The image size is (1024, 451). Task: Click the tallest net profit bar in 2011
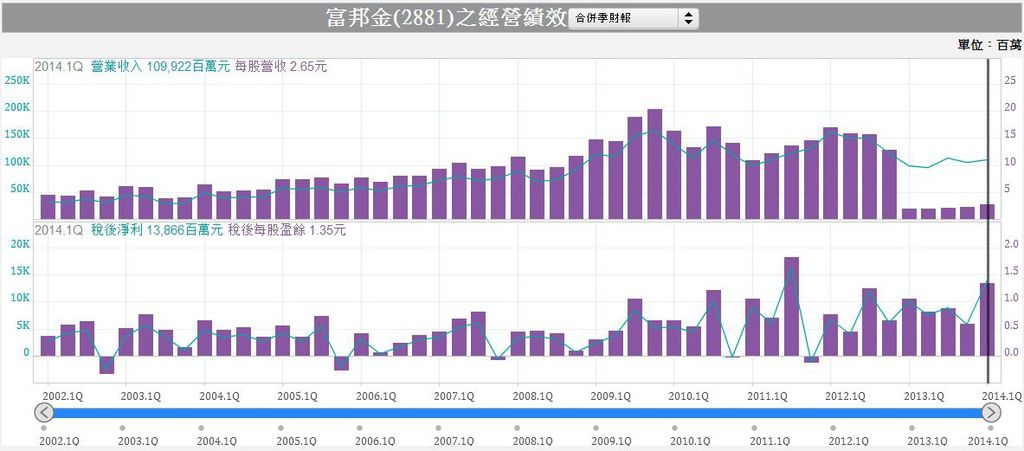pos(792,307)
